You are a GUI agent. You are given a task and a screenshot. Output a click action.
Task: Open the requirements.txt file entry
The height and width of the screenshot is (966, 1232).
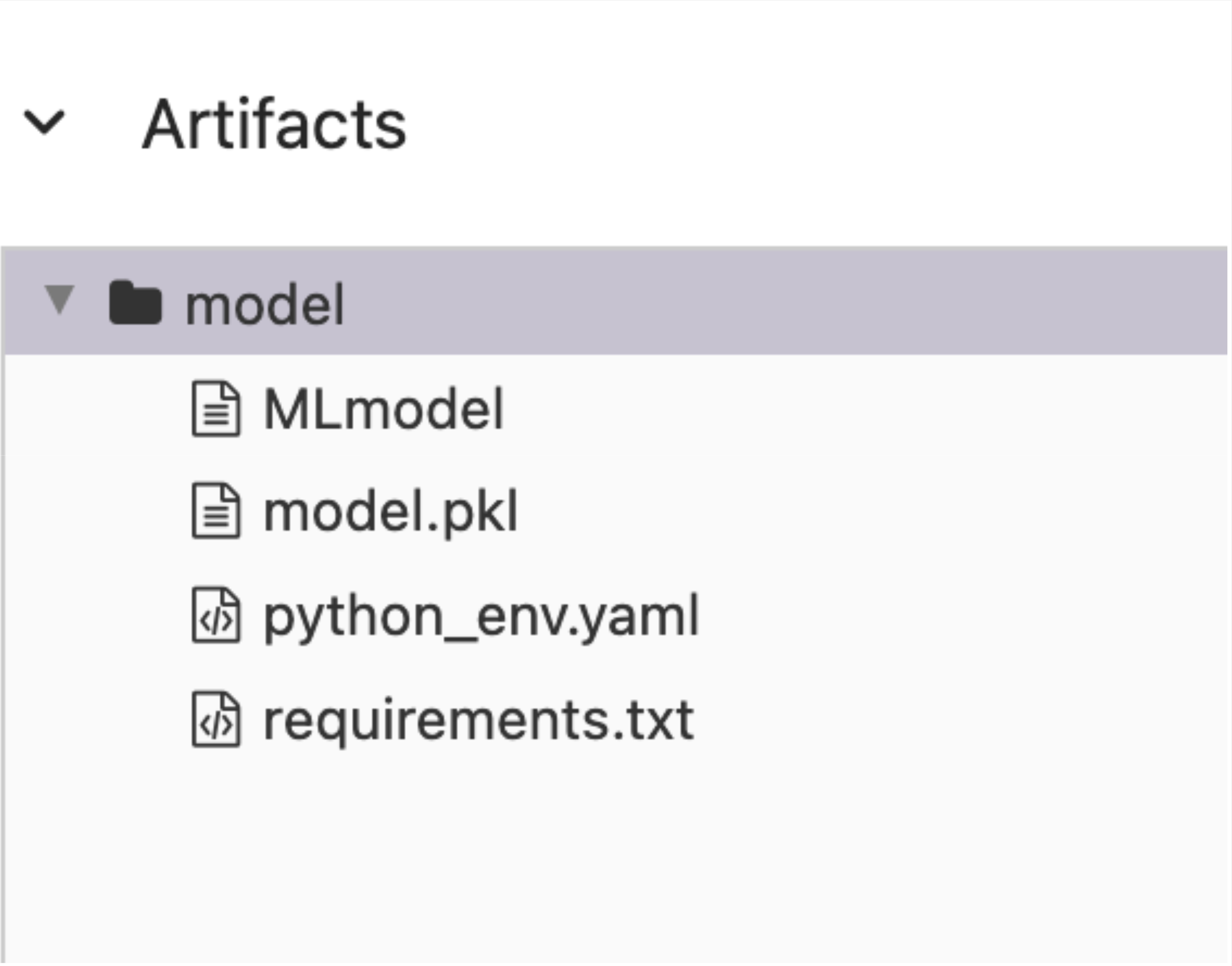click(x=479, y=720)
